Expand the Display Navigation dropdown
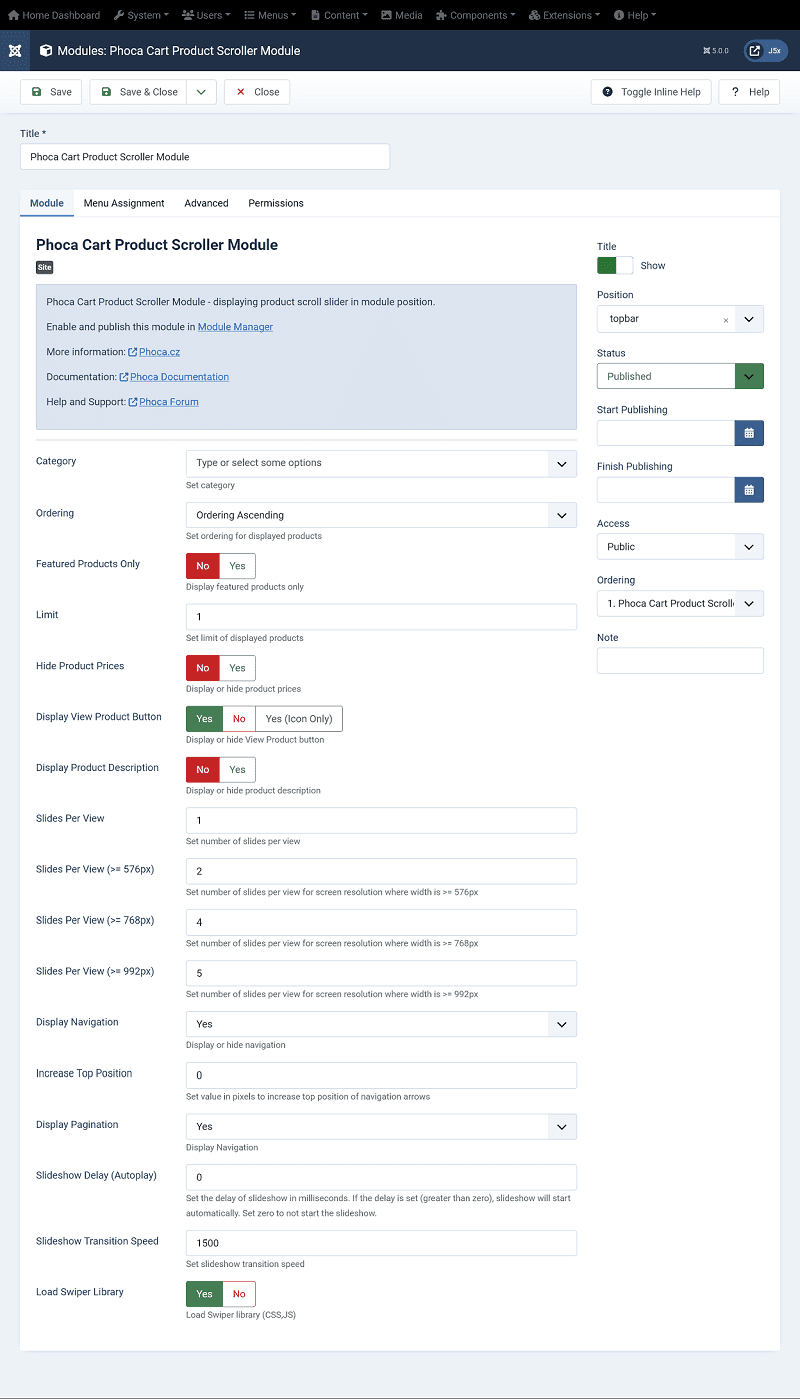This screenshot has height=1399, width=800. pyautogui.click(x=561, y=1024)
